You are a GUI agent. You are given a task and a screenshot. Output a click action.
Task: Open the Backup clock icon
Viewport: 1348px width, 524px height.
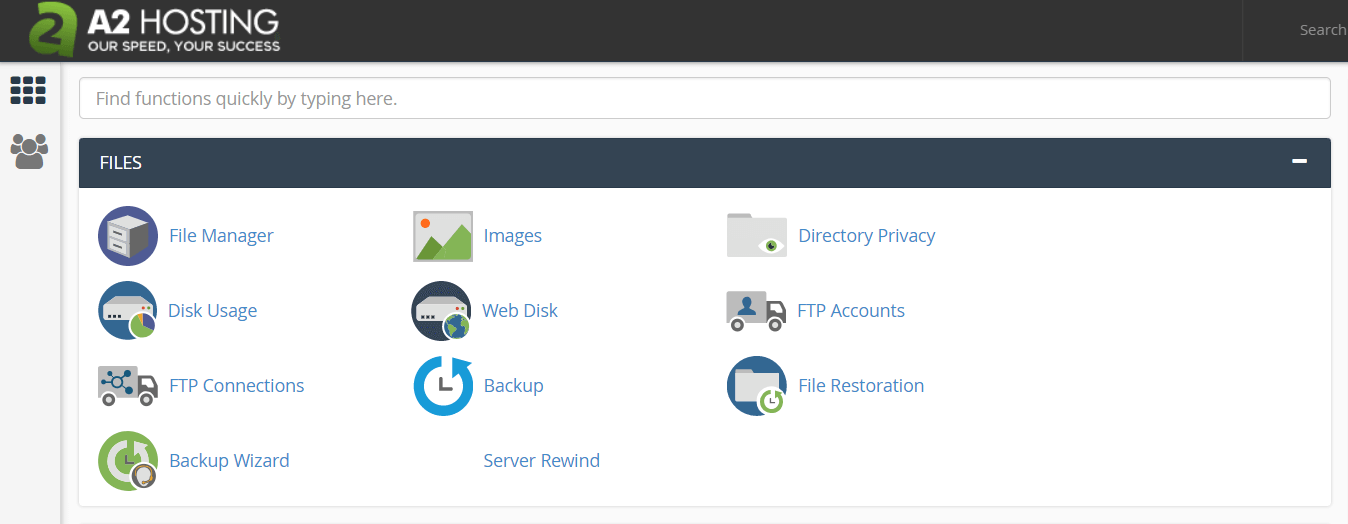click(442, 386)
